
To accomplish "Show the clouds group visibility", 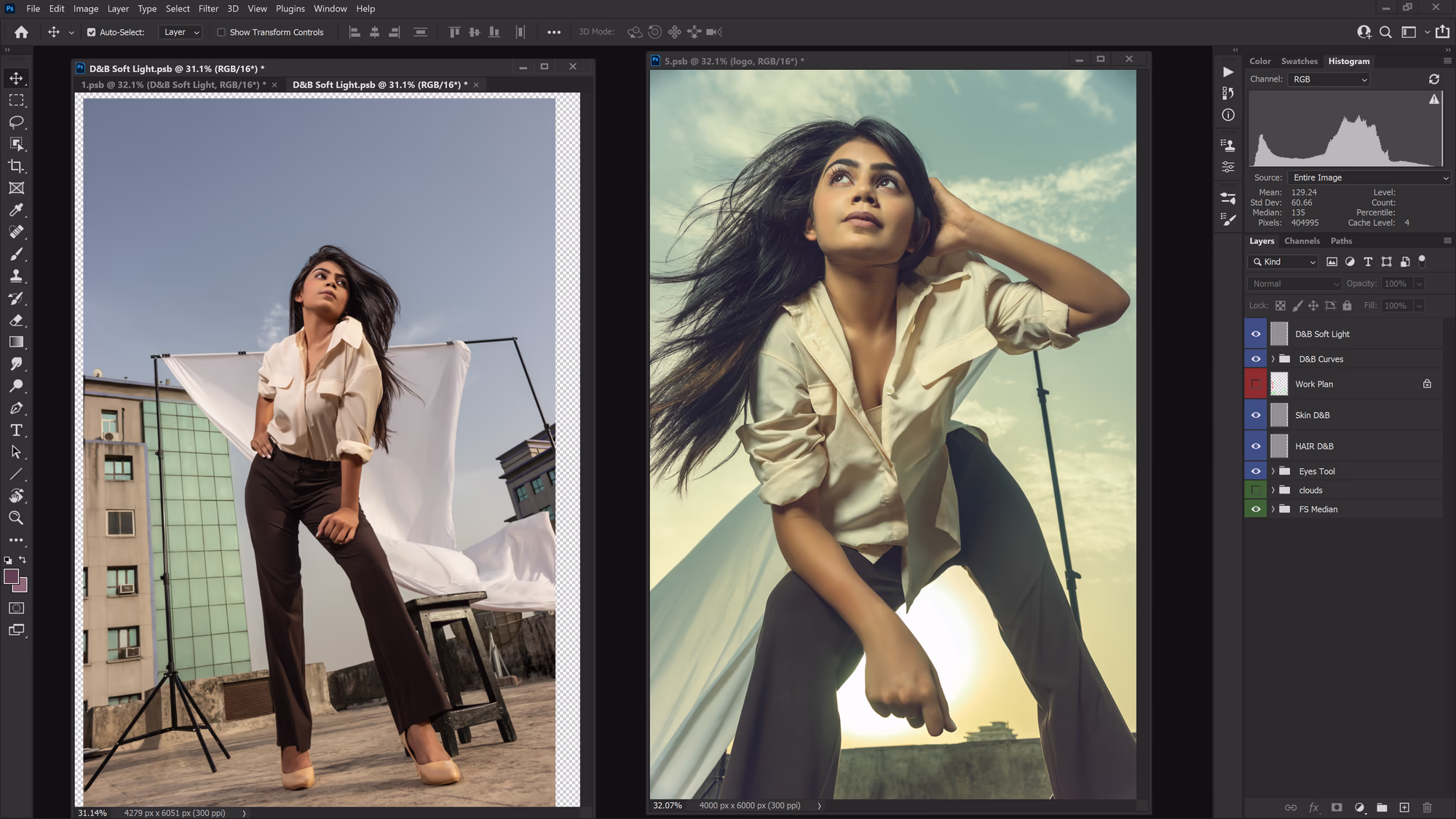I will (1256, 490).
